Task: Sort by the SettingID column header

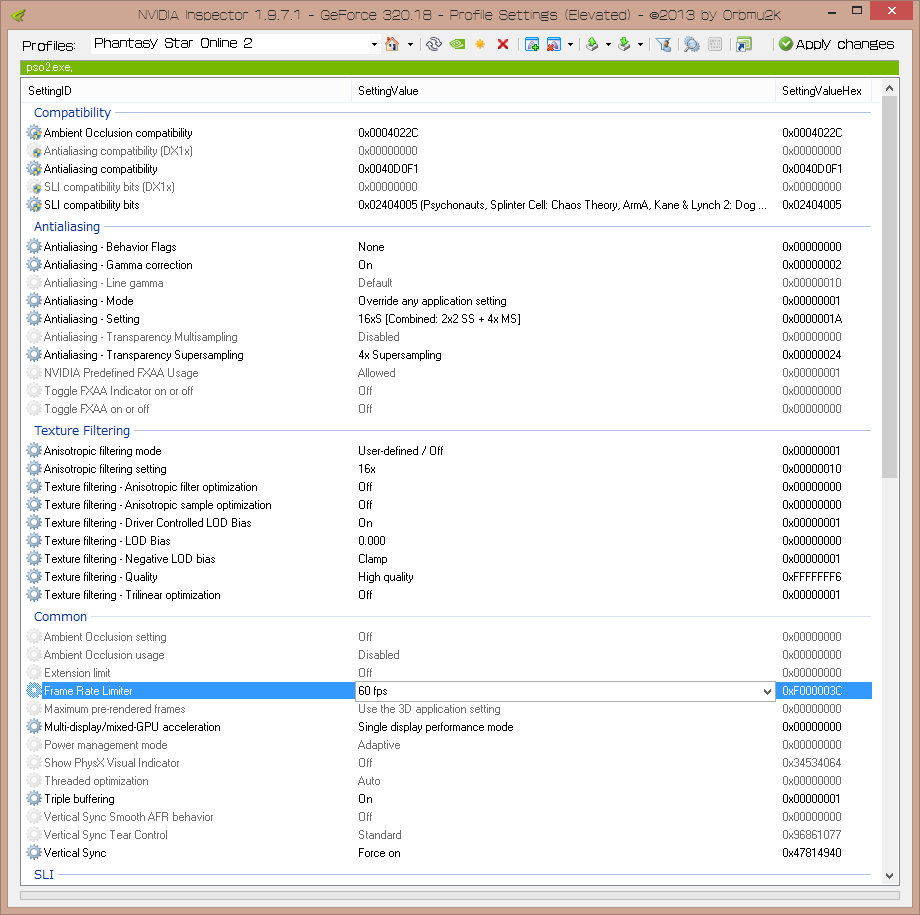Action: click(187, 91)
